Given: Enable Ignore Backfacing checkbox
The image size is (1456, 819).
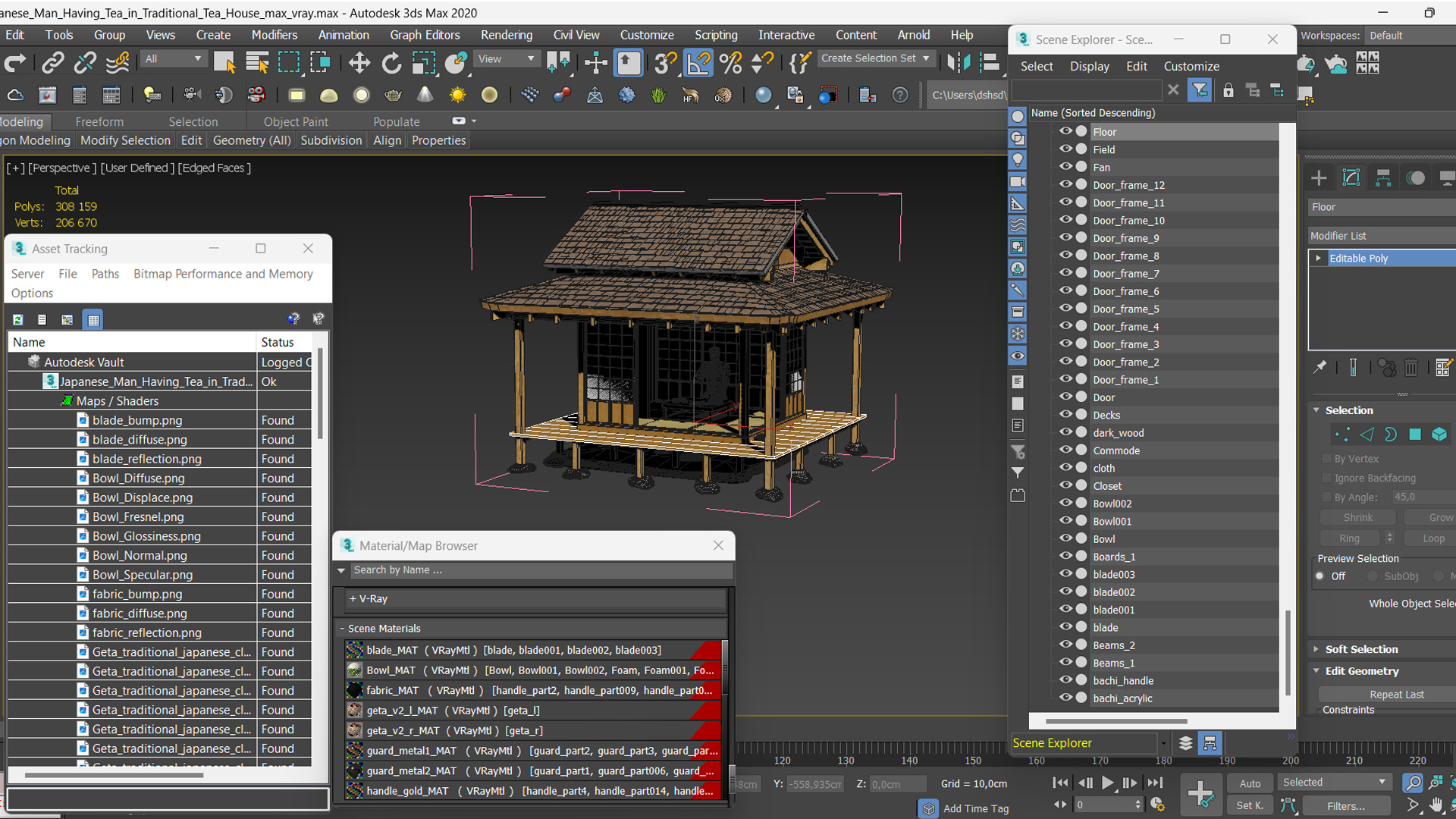Looking at the screenshot, I should (1326, 478).
